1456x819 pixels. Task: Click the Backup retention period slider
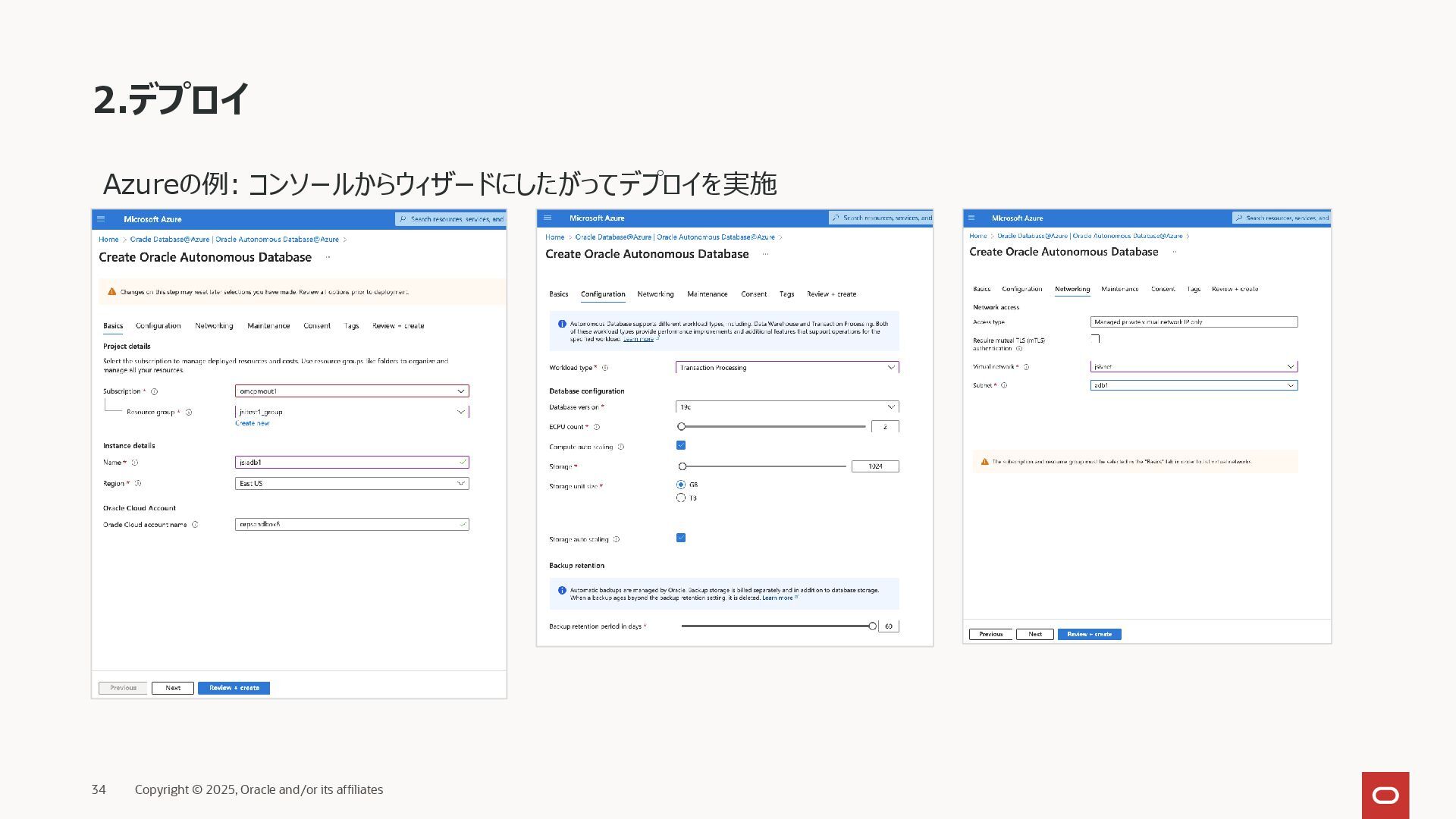(x=779, y=626)
